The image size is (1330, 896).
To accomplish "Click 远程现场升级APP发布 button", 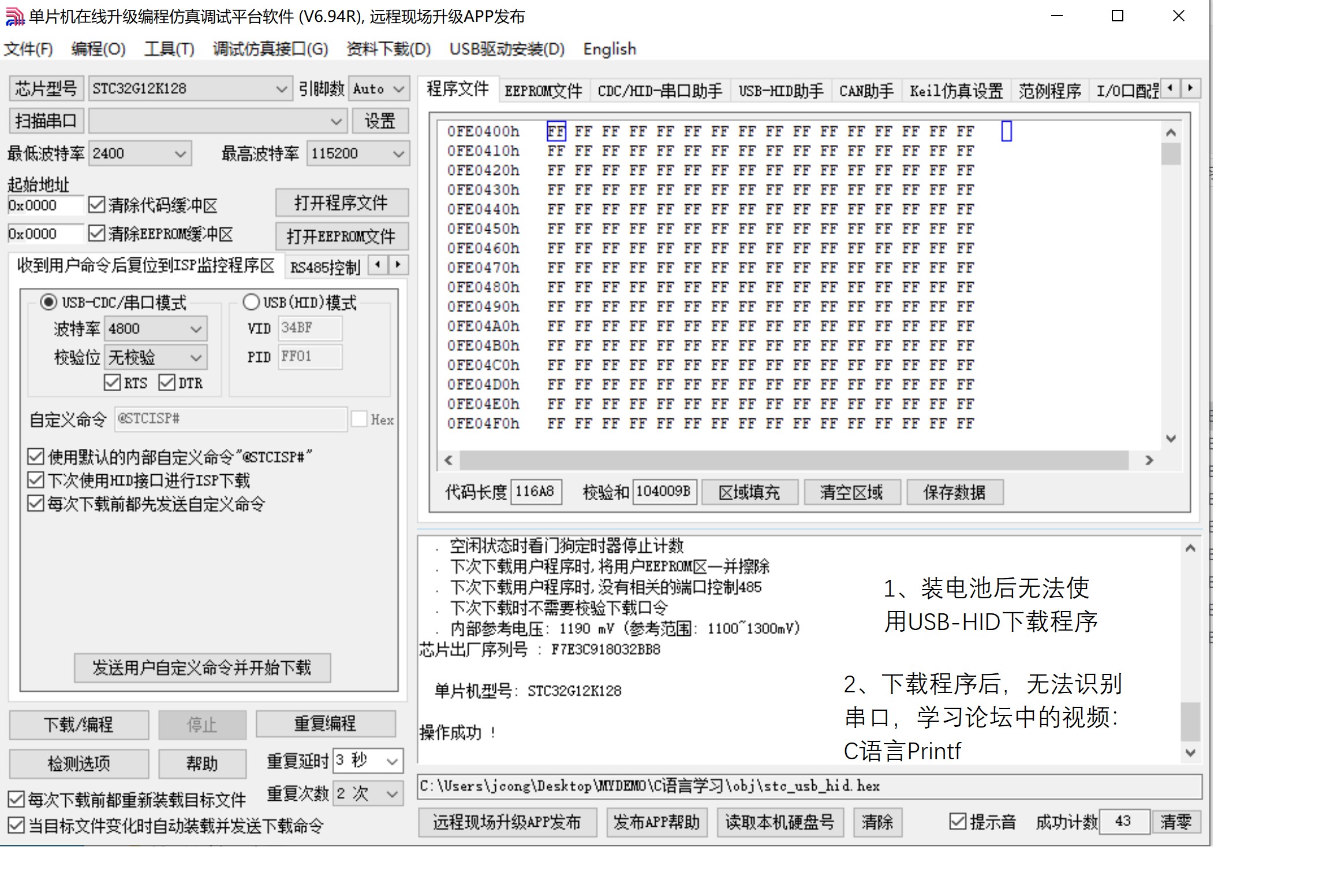I will (x=507, y=822).
